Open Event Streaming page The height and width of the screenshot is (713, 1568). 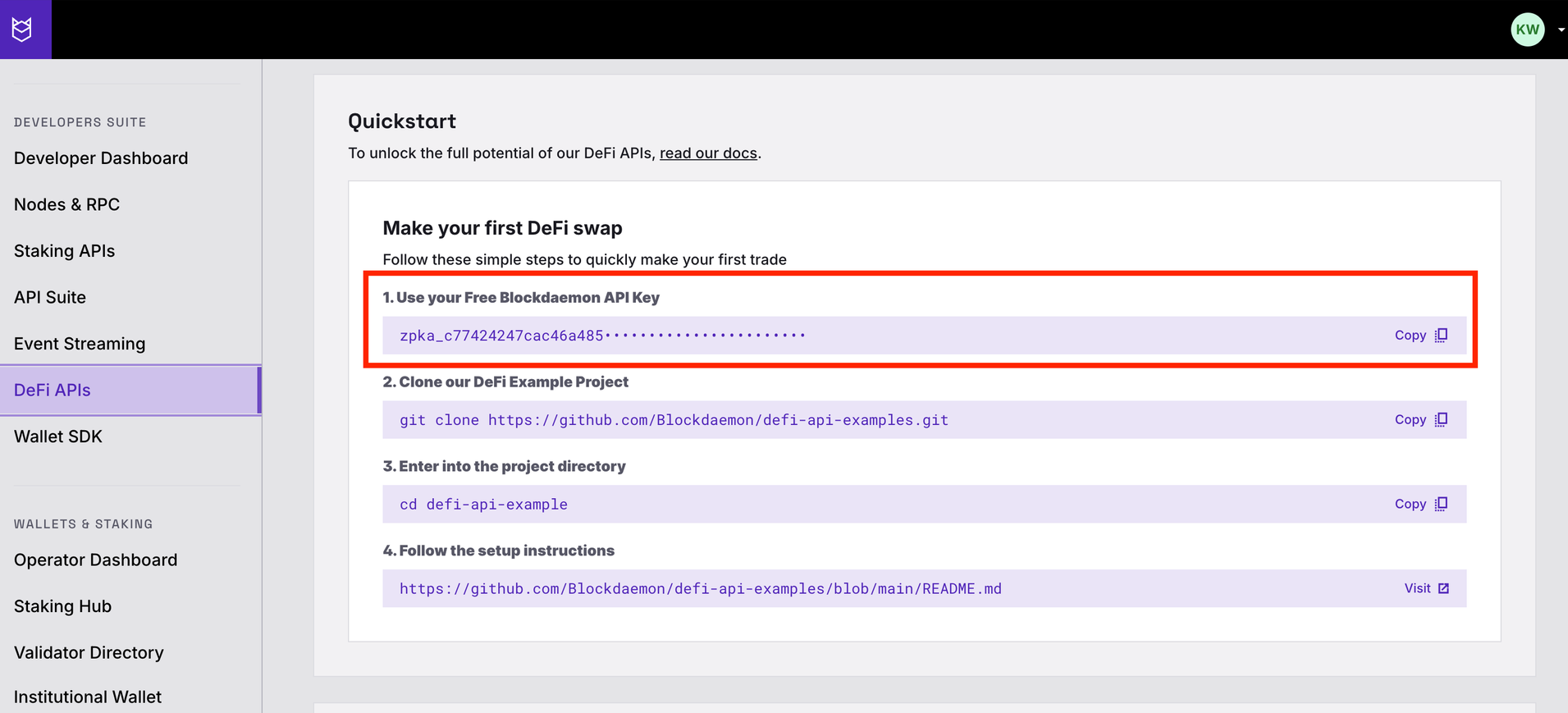click(x=80, y=344)
